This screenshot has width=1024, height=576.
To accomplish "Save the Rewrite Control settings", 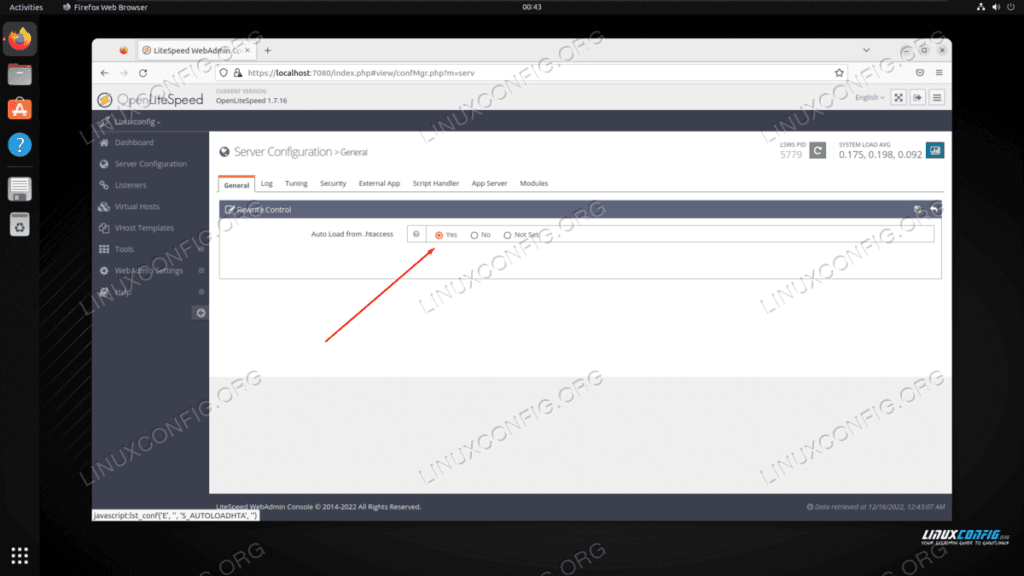I will pyautogui.click(x=919, y=210).
